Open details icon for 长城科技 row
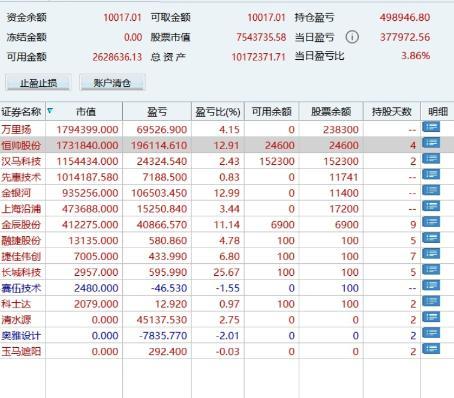Image resolution: width=454 pixels, height=398 pixels. pos(431,270)
